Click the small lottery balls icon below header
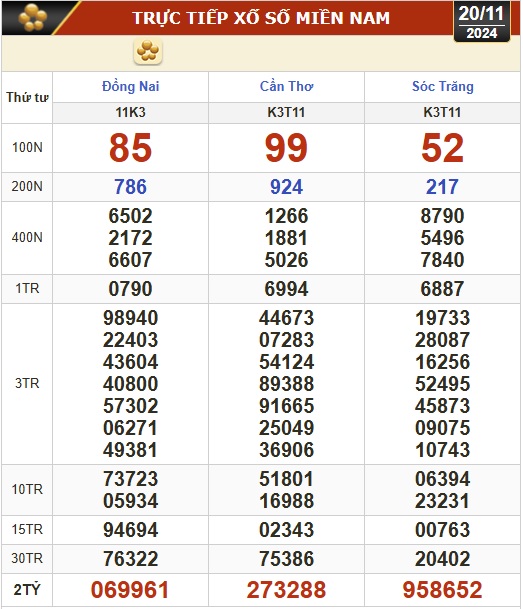This screenshot has height=609, width=523. [148, 51]
